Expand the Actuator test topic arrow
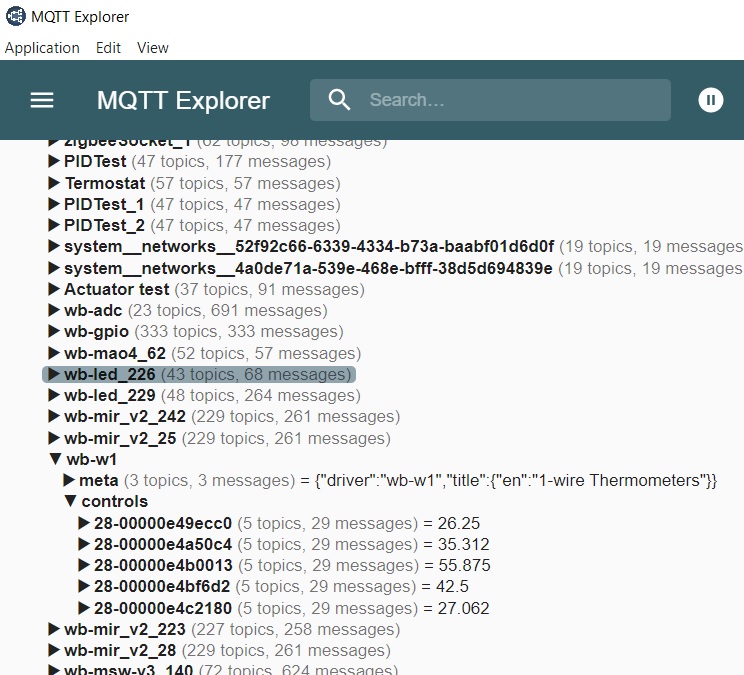 (54, 289)
